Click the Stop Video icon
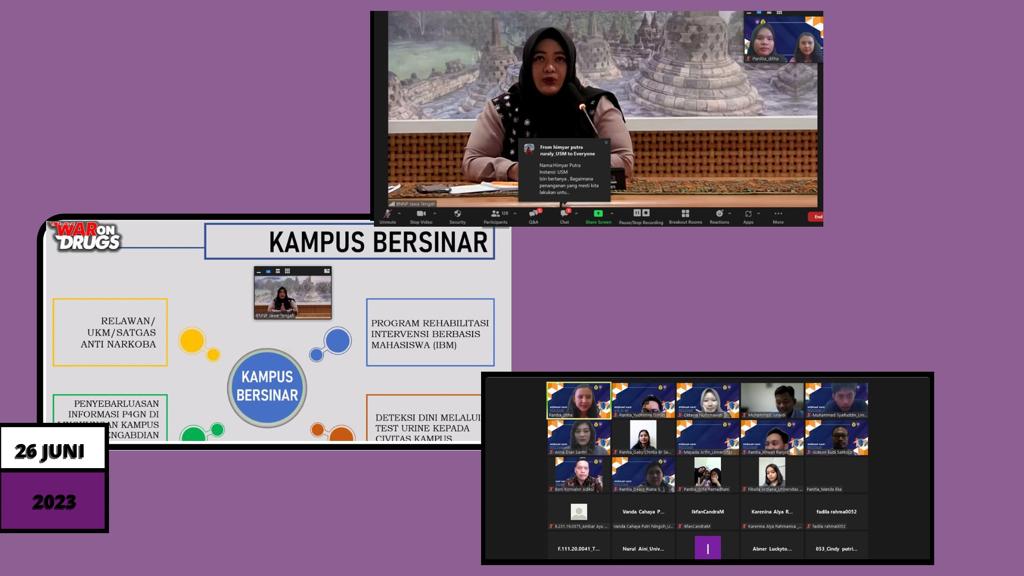The image size is (1024, 576). [x=419, y=215]
